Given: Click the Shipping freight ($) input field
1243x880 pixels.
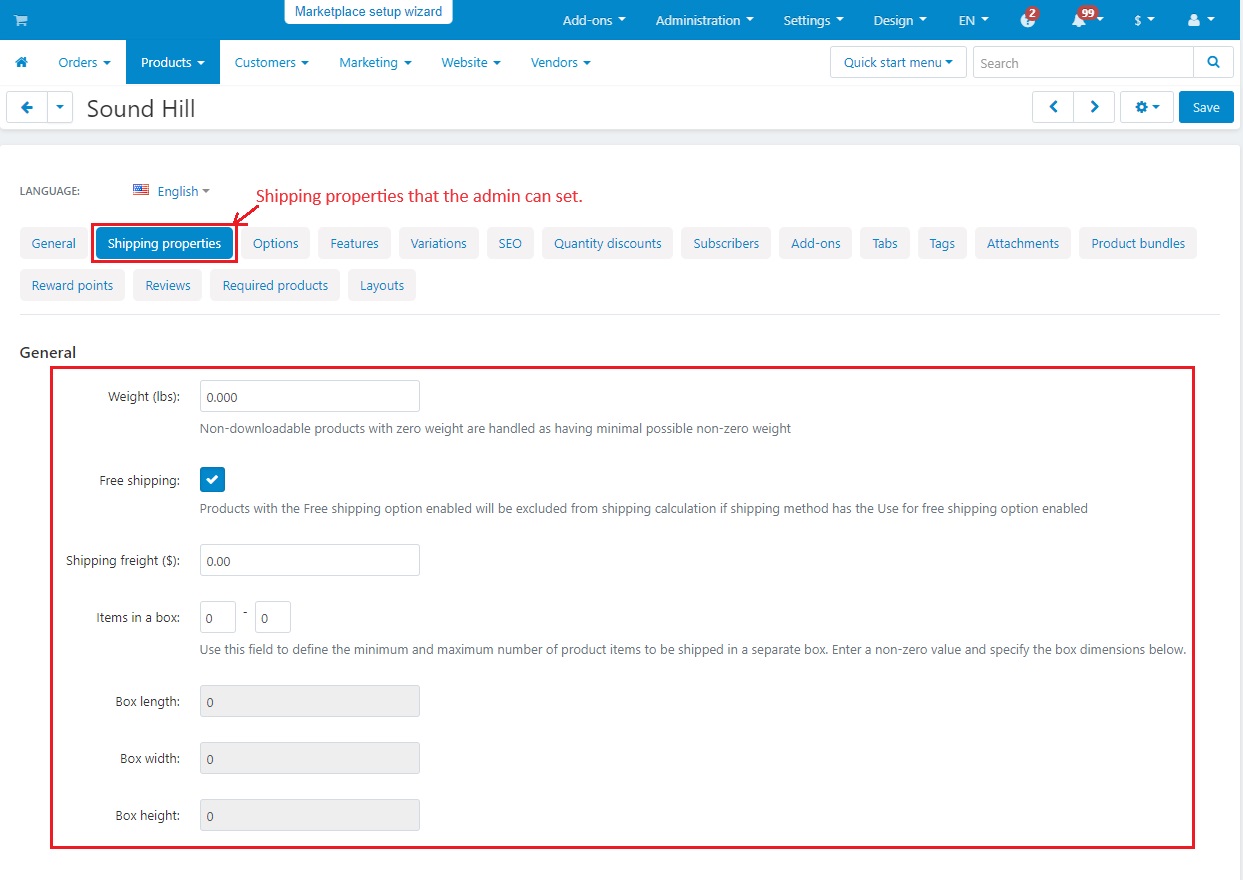Looking at the screenshot, I should click(x=310, y=560).
